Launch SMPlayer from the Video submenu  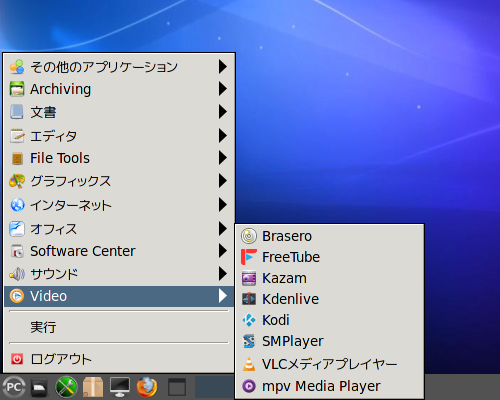[x=329, y=341]
